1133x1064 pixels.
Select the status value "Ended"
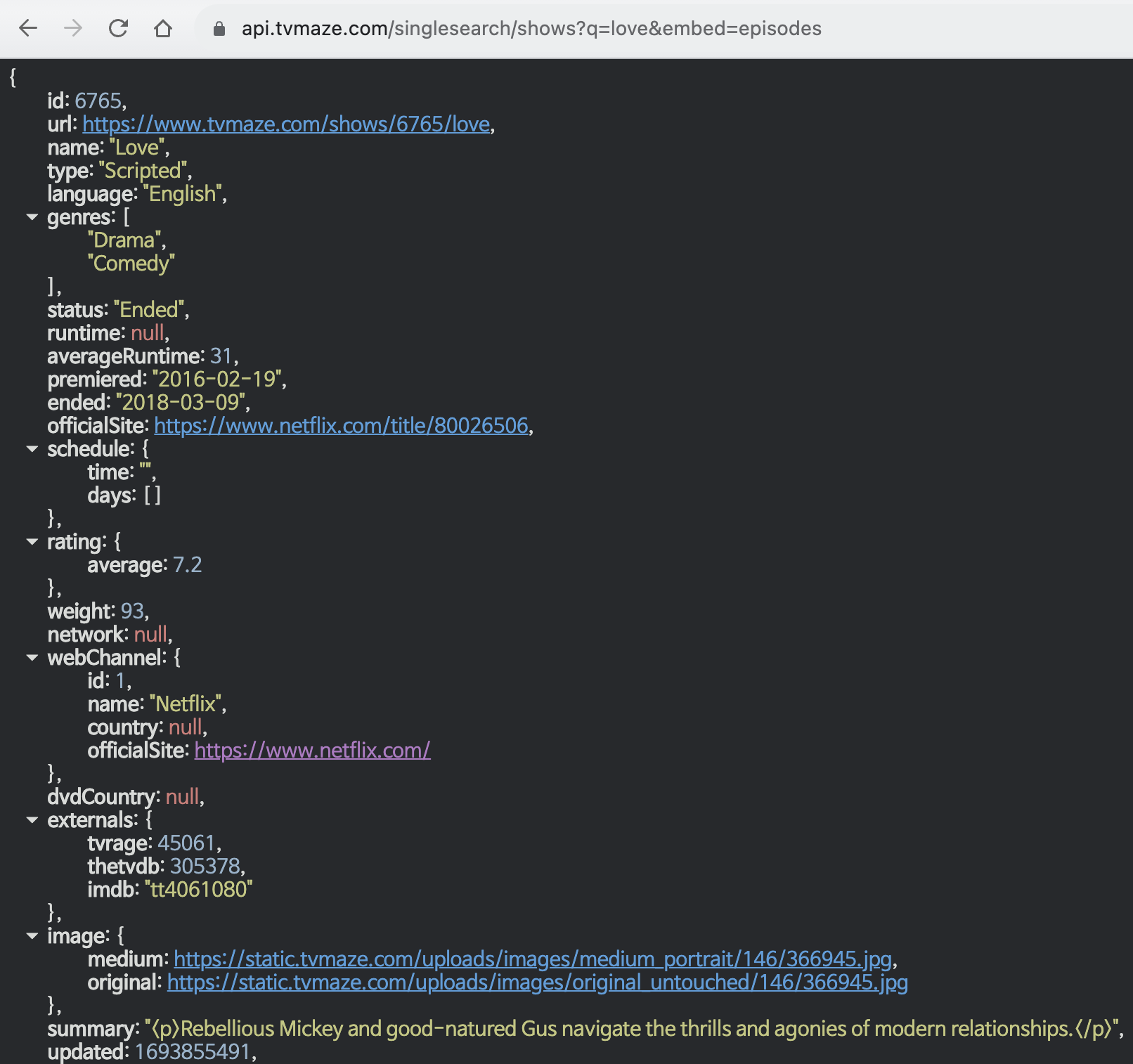149,310
